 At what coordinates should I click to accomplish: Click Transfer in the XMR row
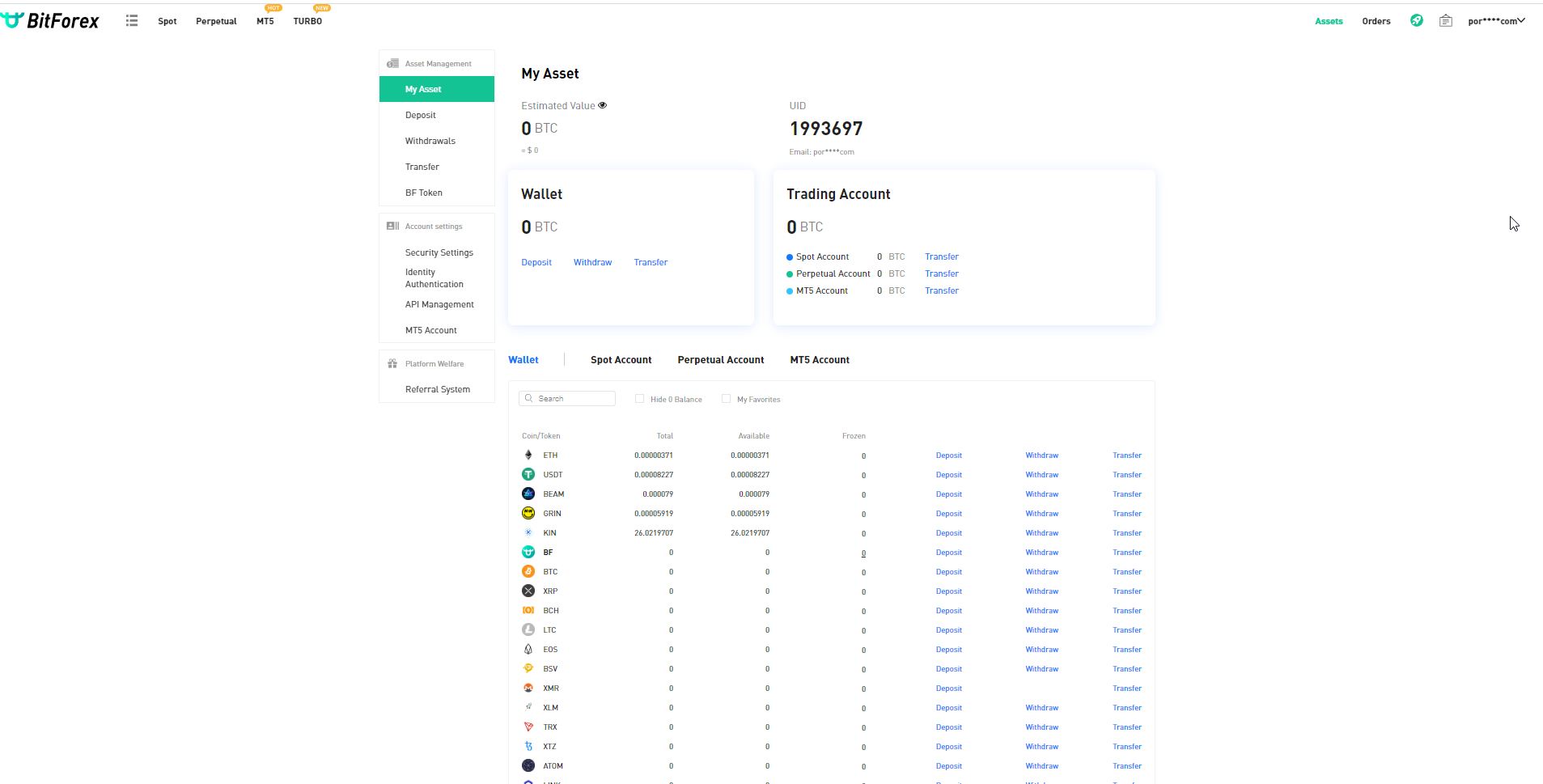[x=1127, y=689]
